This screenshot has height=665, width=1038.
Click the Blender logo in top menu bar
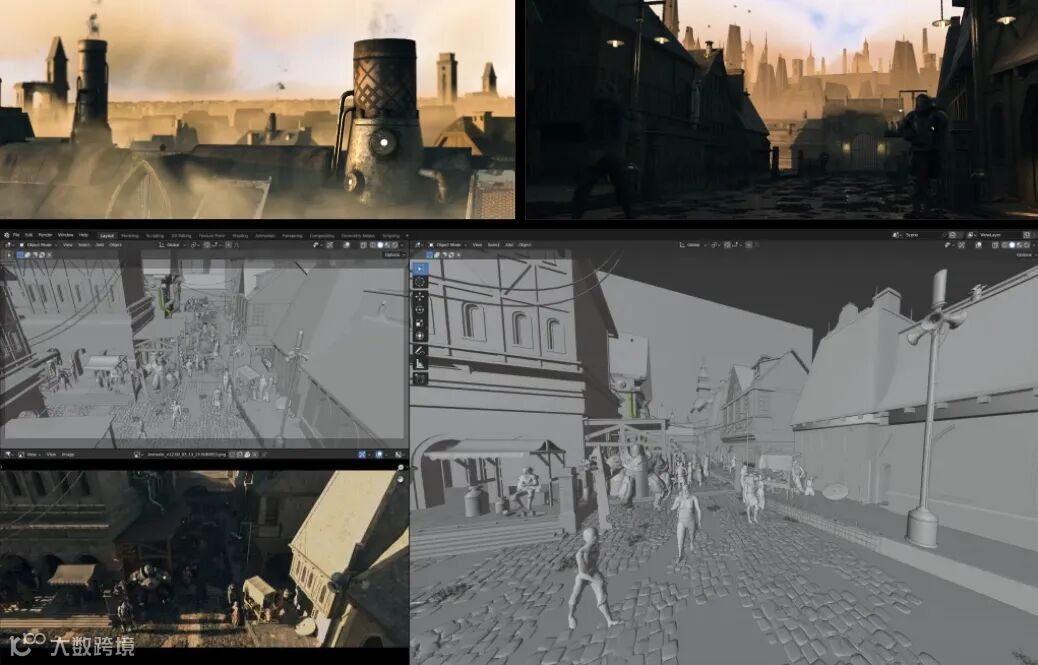point(7,235)
